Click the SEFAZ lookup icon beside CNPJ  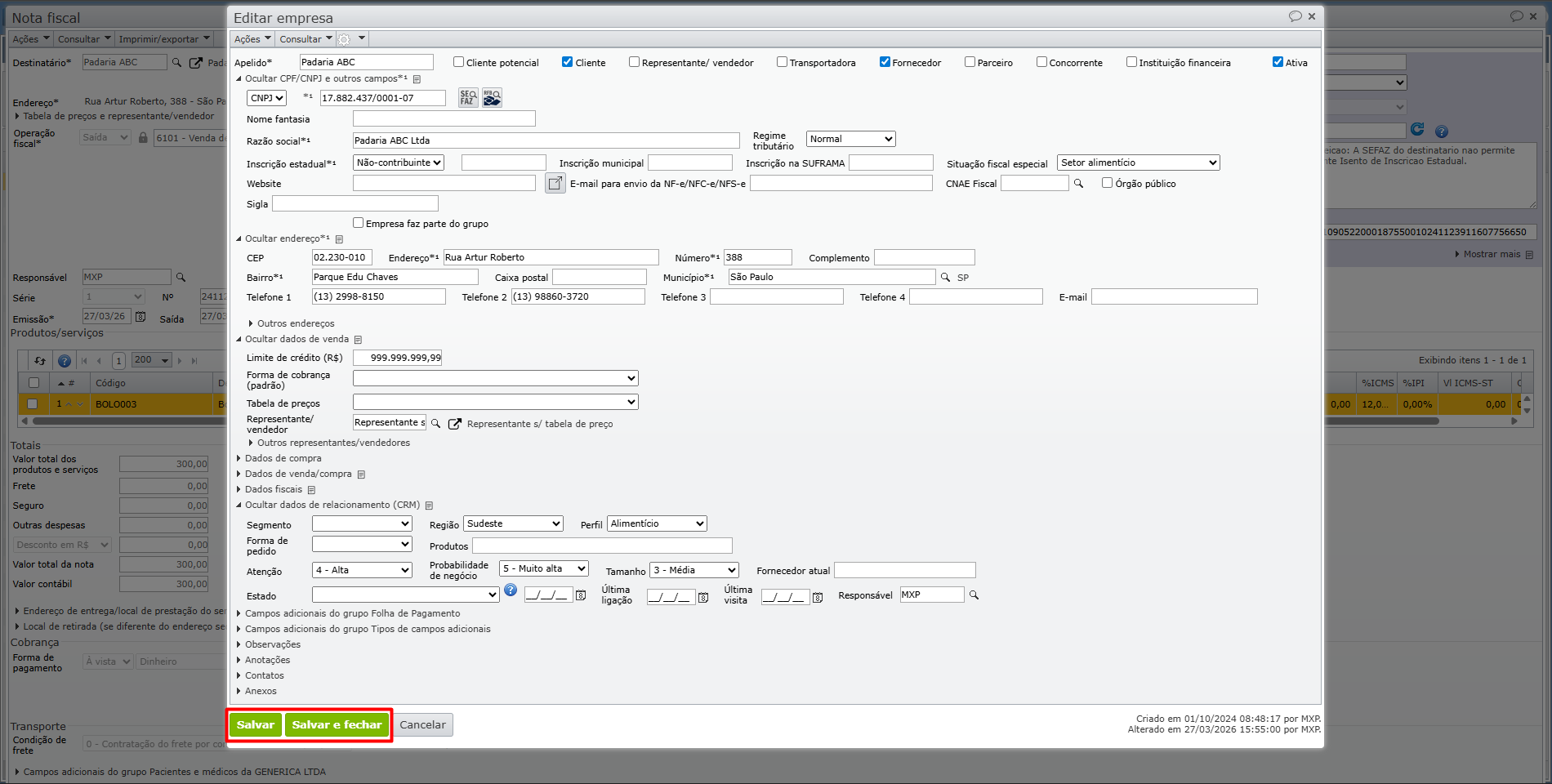coord(467,98)
